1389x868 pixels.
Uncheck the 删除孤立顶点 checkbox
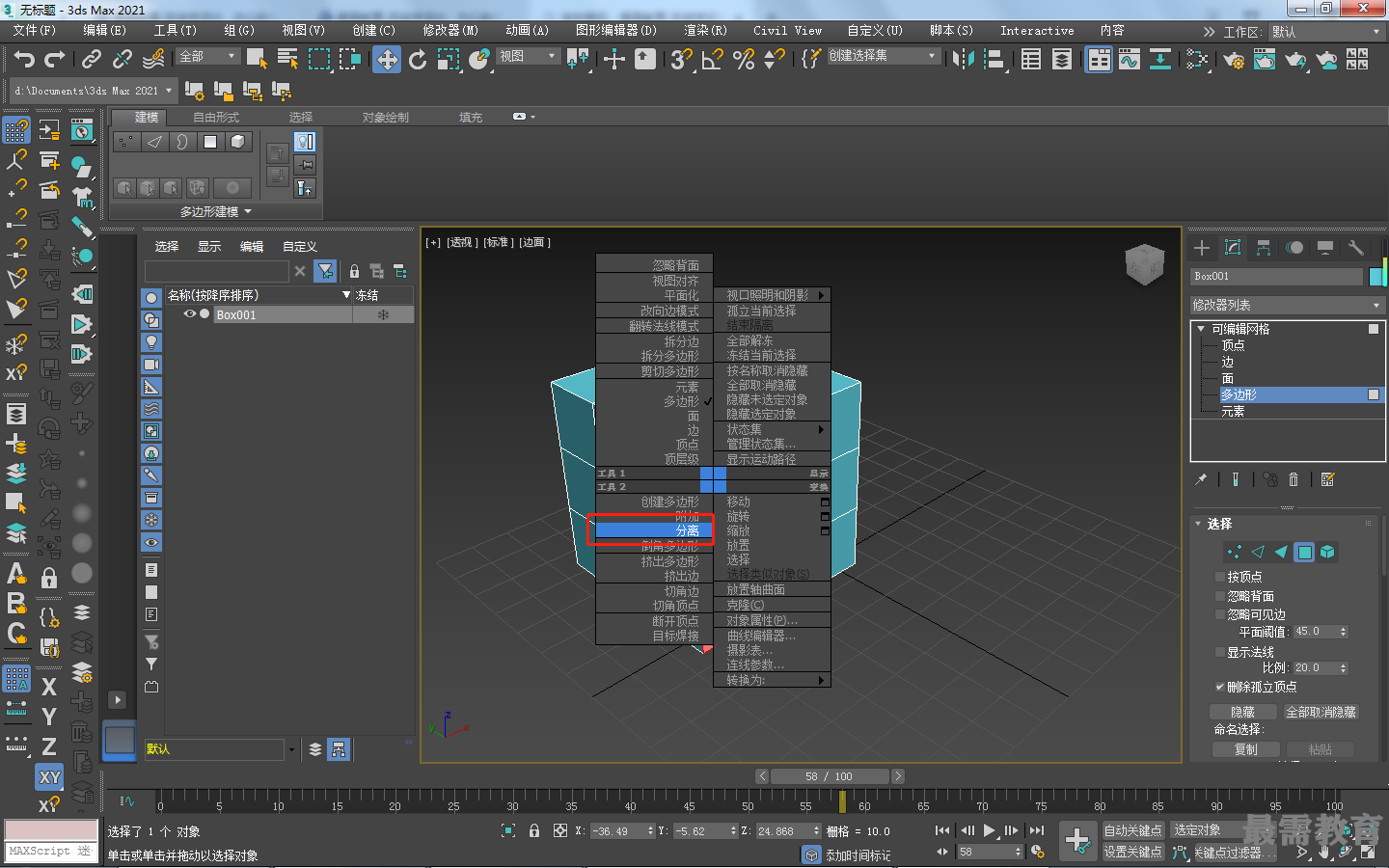coord(1220,687)
